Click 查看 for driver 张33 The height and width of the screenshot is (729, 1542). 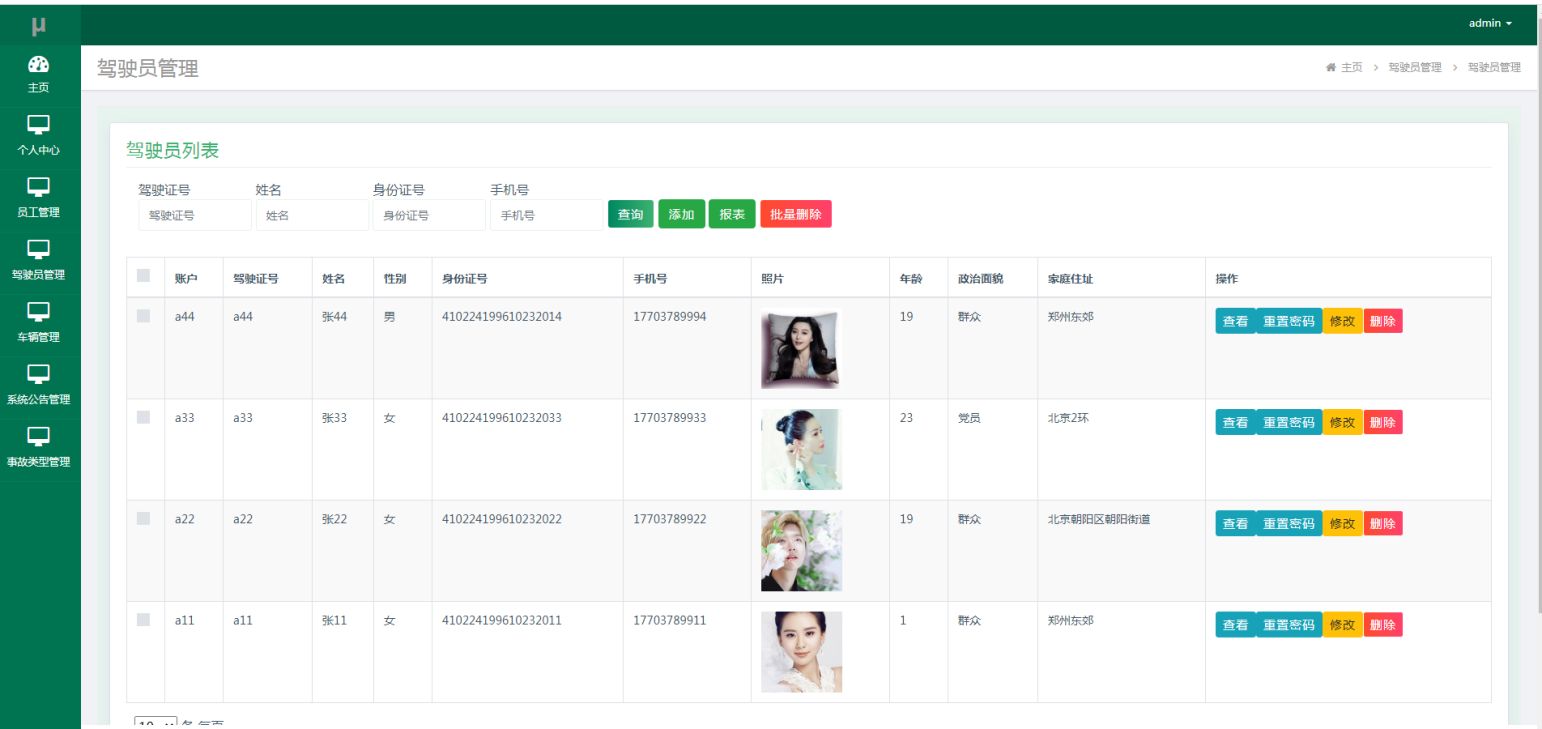click(1235, 422)
